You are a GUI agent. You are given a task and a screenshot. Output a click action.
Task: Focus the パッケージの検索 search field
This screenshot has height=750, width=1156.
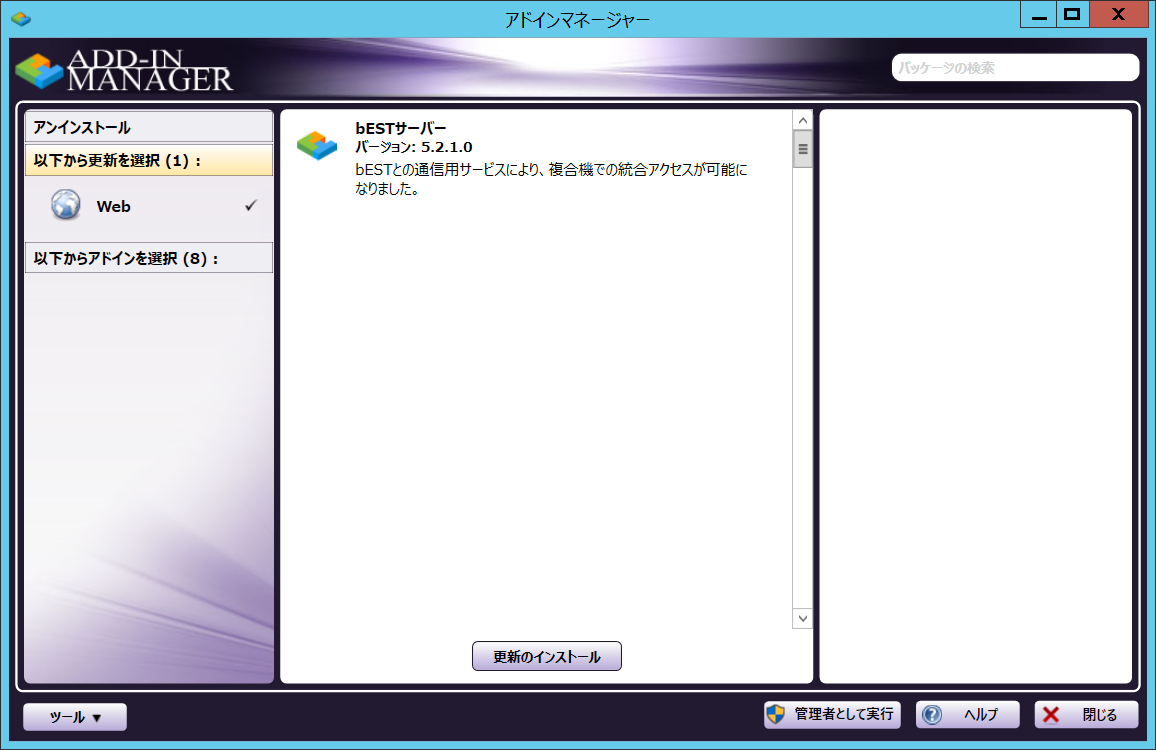pos(1015,68)
